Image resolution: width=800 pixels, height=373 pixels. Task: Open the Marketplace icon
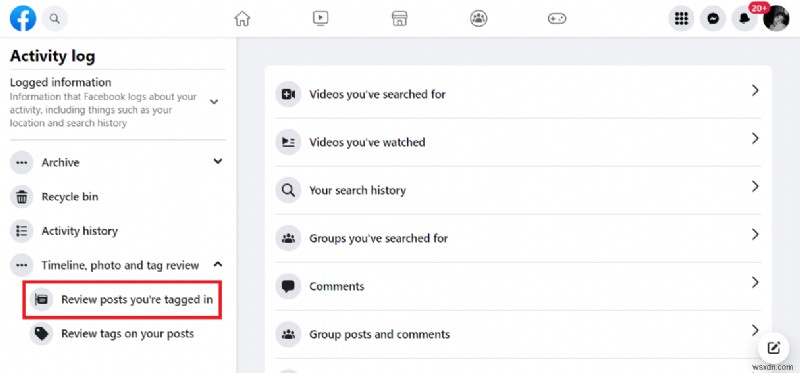399,19
